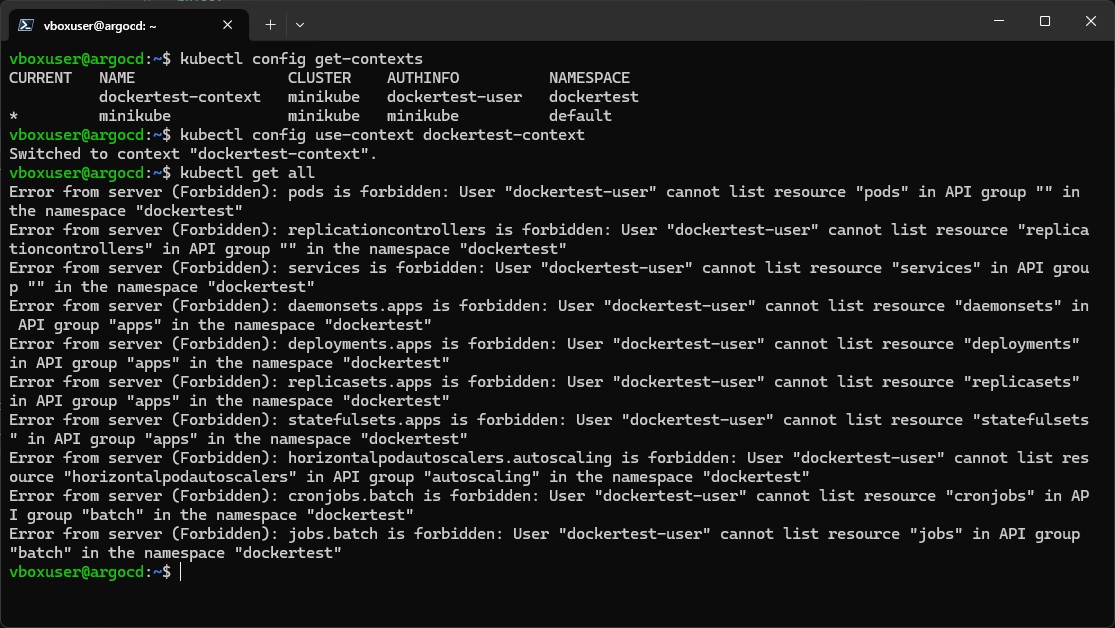Click the CURRENT column header

(x=41, y=78)
